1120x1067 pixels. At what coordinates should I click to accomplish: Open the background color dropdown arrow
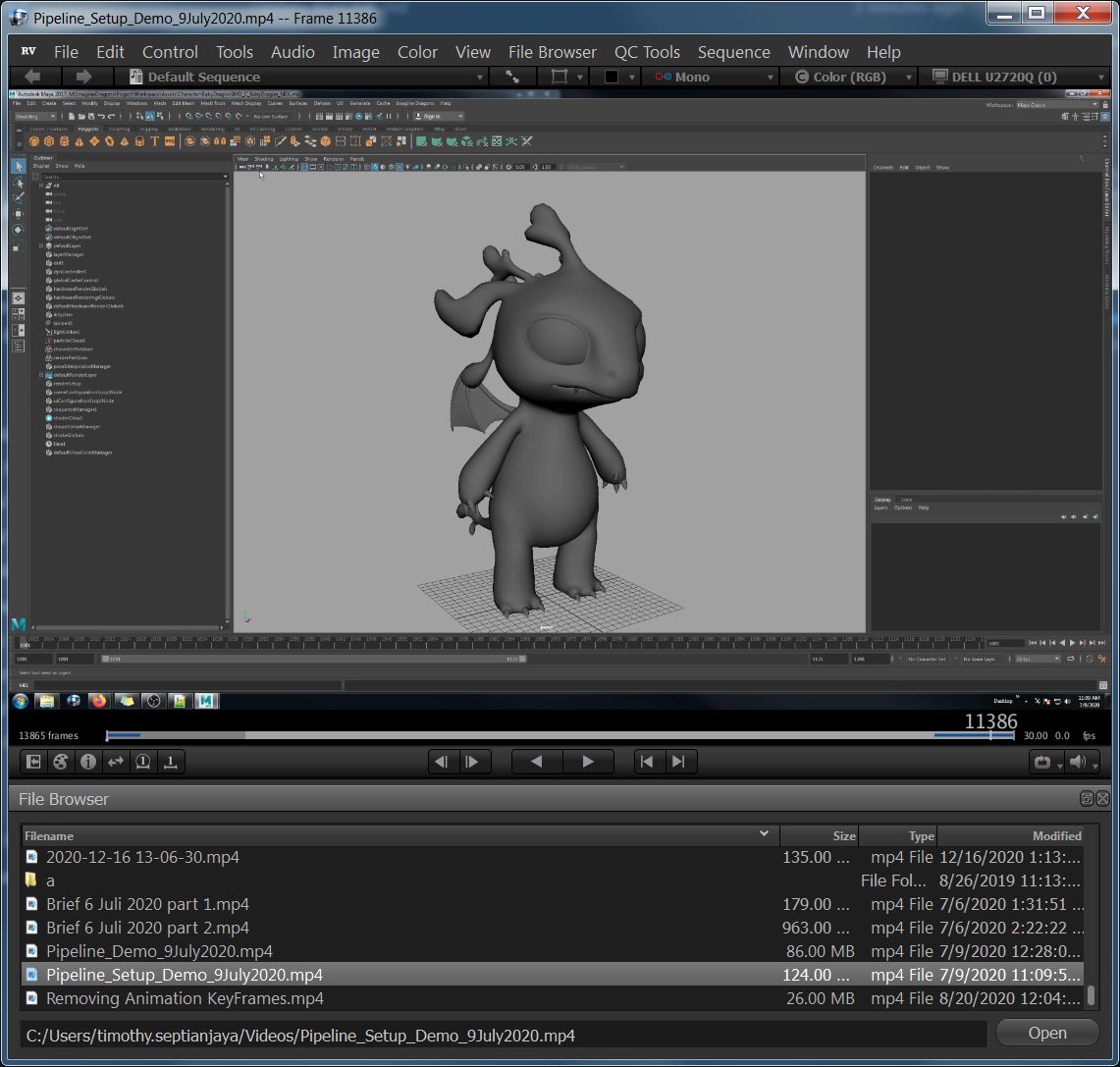[632, 78]
